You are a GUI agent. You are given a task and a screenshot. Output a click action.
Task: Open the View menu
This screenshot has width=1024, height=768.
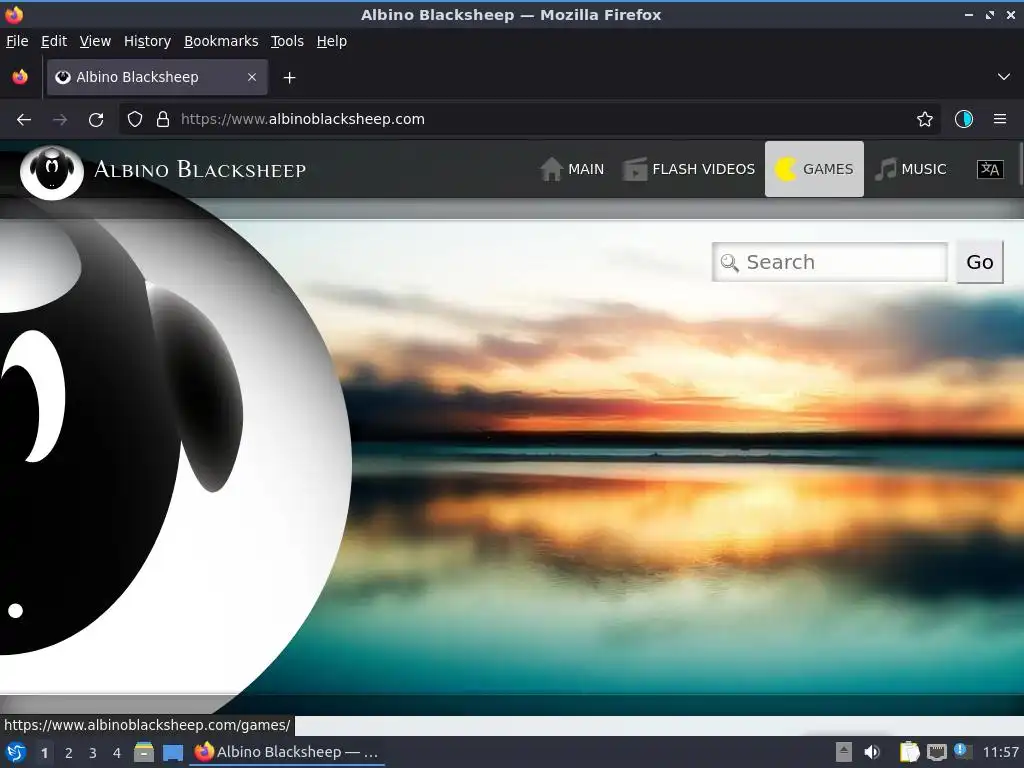click(95, 41)
